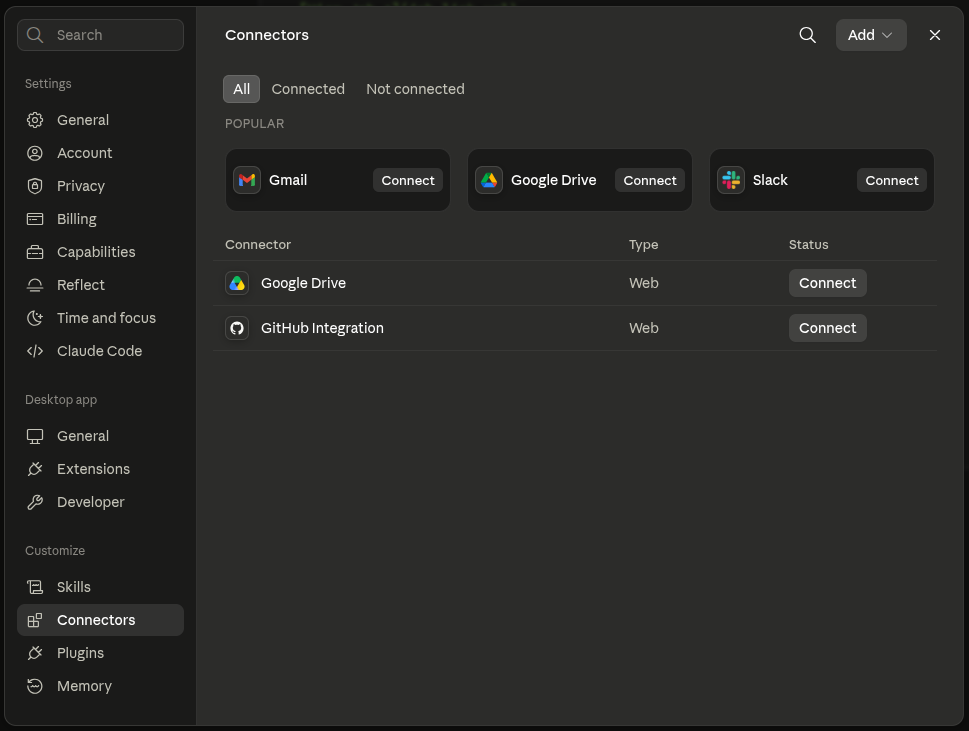Click the Google Drive name in table row

tap(303, 283)
